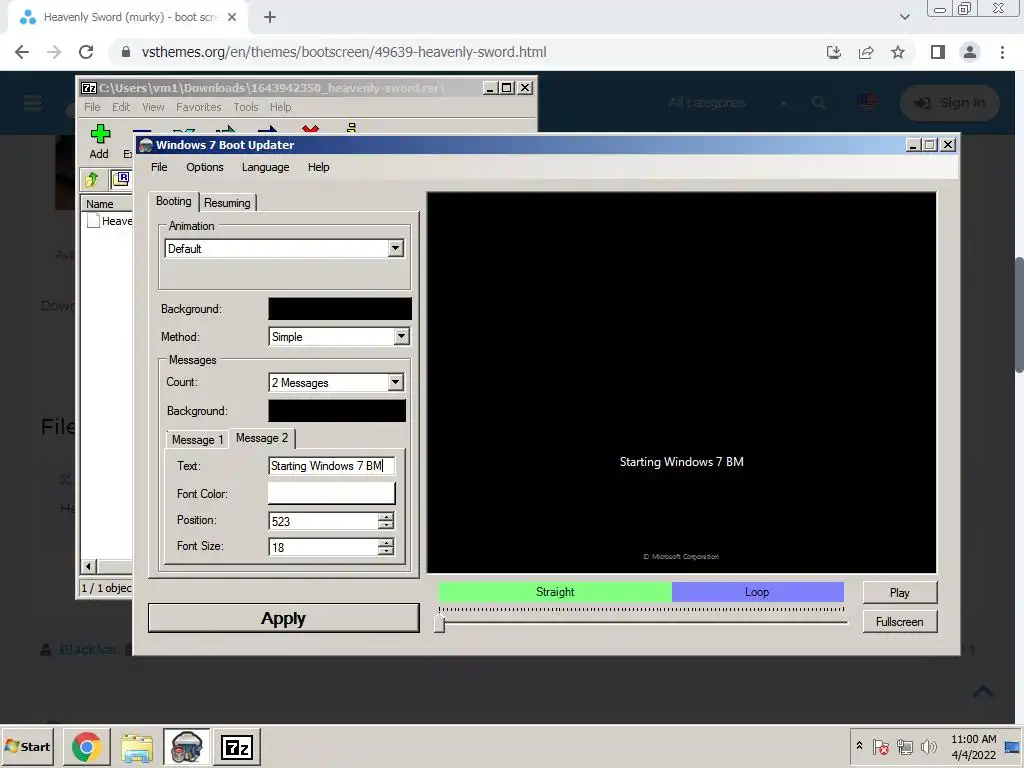Open the Help menu in Boot Updater
The width and height of the screenshot is (1024, 768).
pyautogui.click(x=319, y=167)
